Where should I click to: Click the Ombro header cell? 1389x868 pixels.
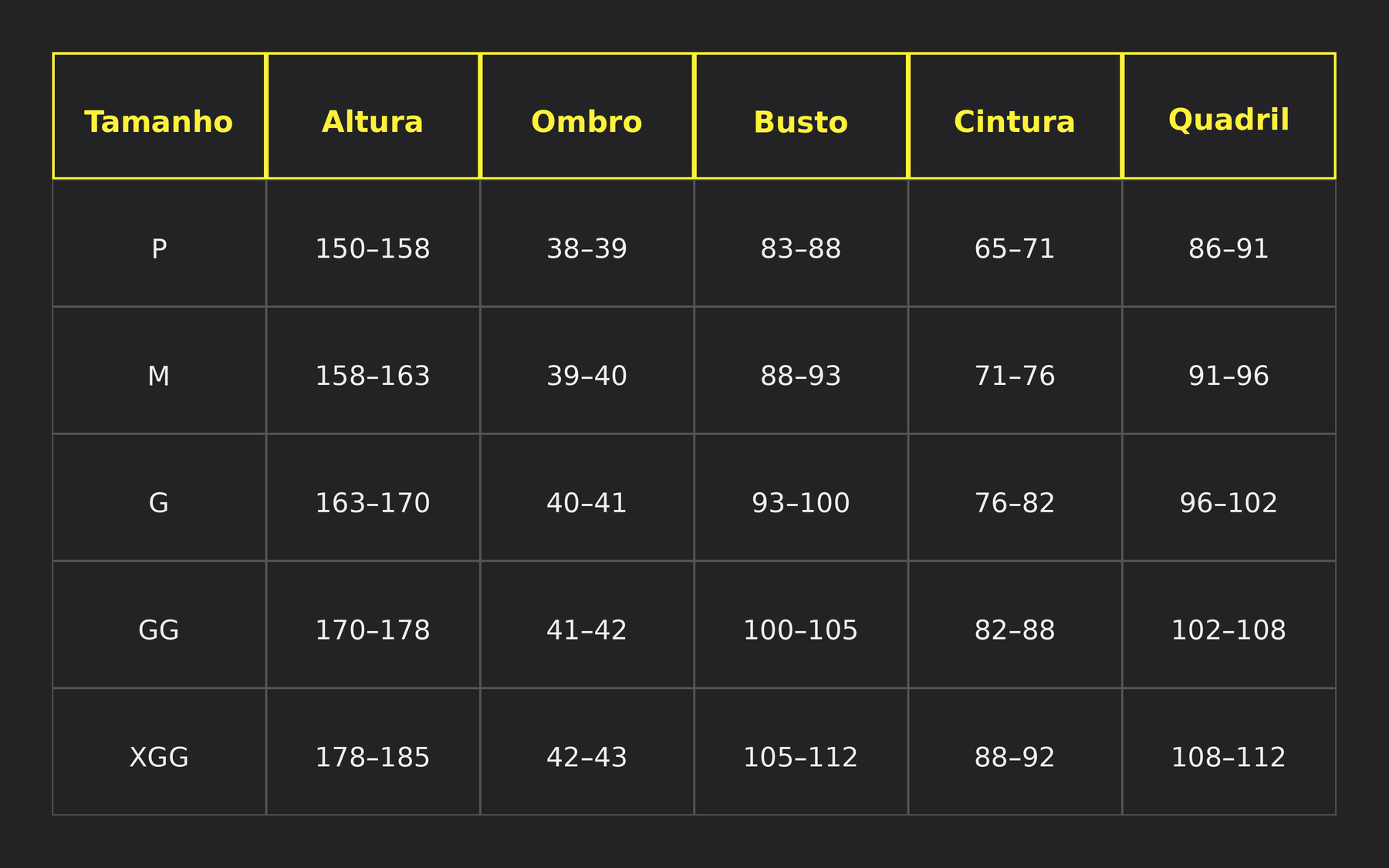click(x=586, y=122)
